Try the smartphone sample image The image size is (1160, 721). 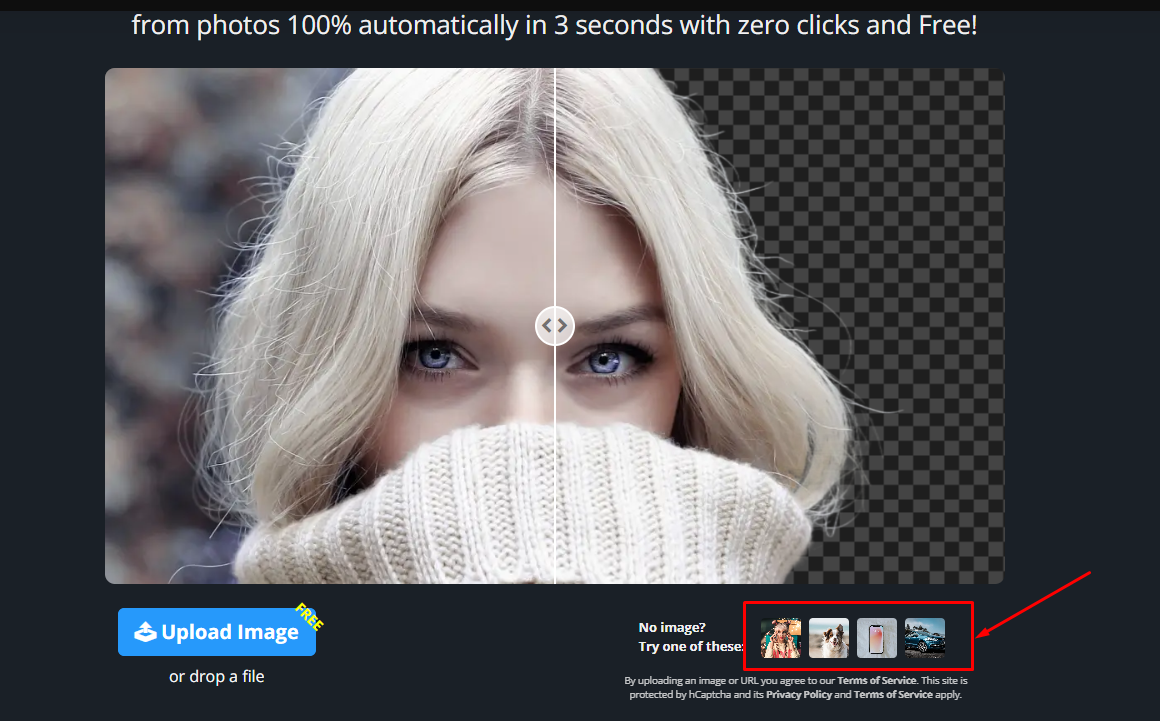pos(875,637)
